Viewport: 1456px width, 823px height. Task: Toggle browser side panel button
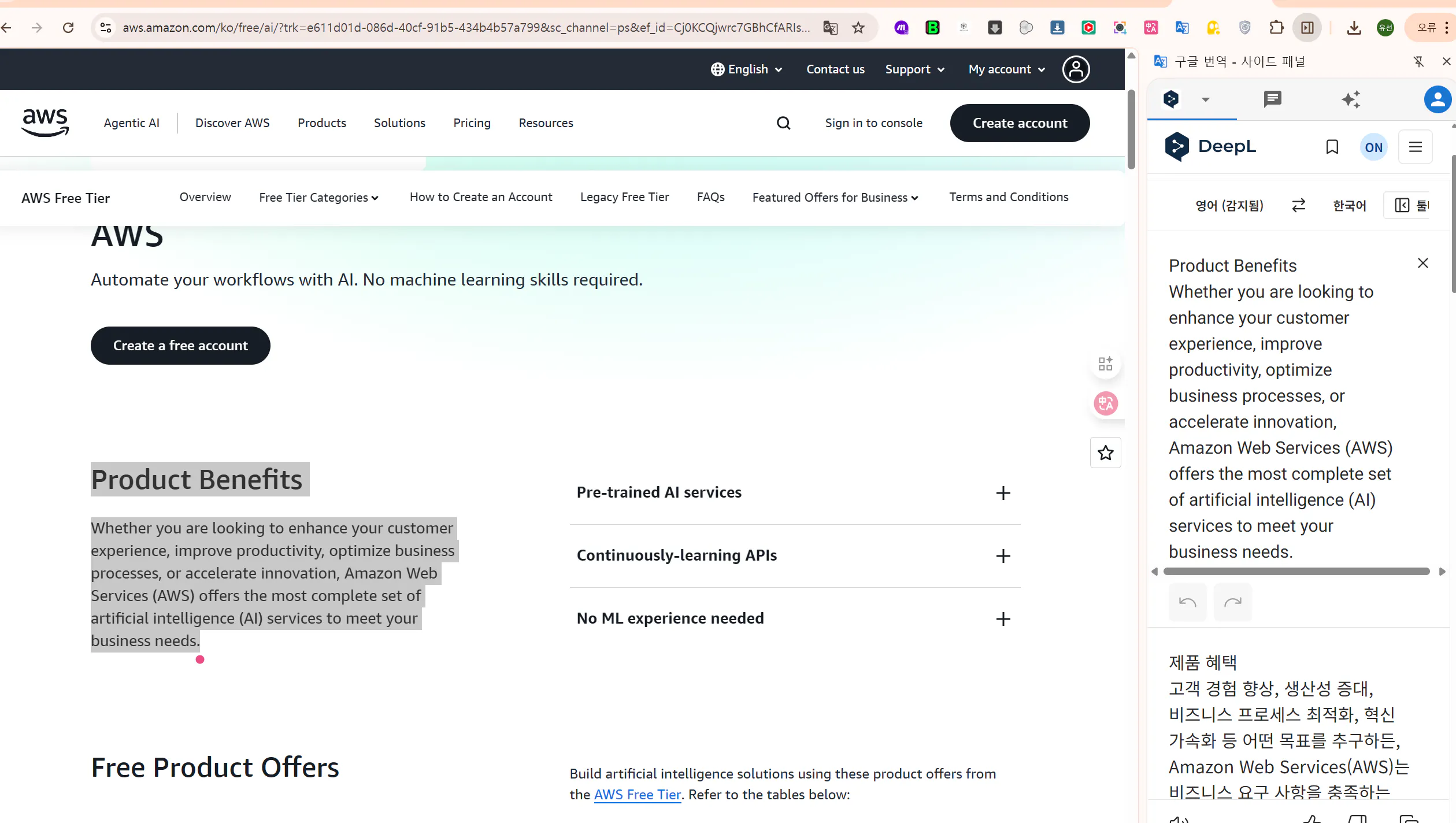[x=1307, y=27]
